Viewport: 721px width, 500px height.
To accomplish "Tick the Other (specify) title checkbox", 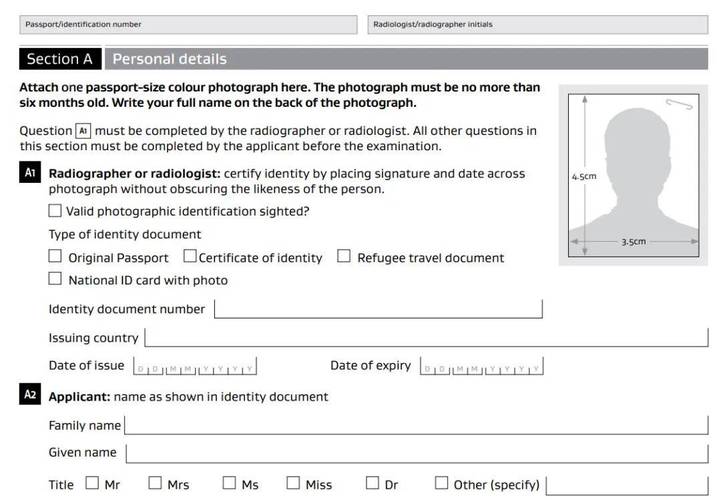I will (442, 484).
